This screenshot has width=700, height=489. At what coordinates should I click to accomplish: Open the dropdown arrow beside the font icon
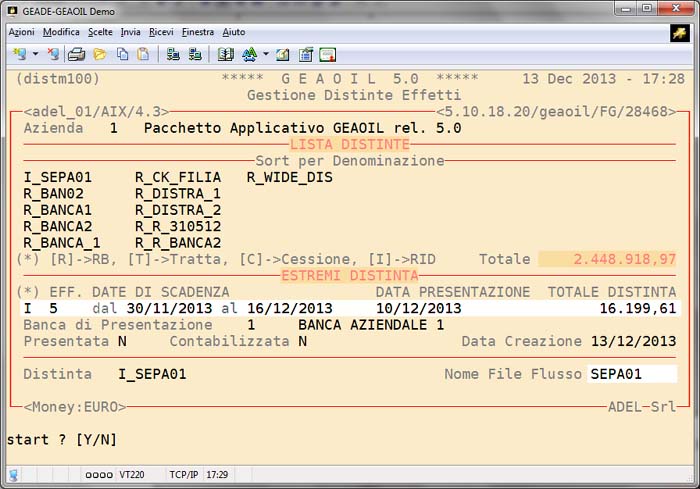pyautogui.click(x=265, y=54)
